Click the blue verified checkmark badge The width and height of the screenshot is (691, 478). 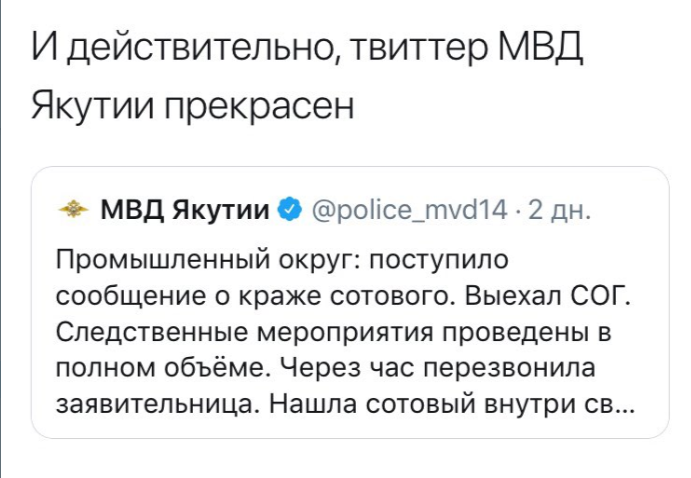click(x=290, y=210)
